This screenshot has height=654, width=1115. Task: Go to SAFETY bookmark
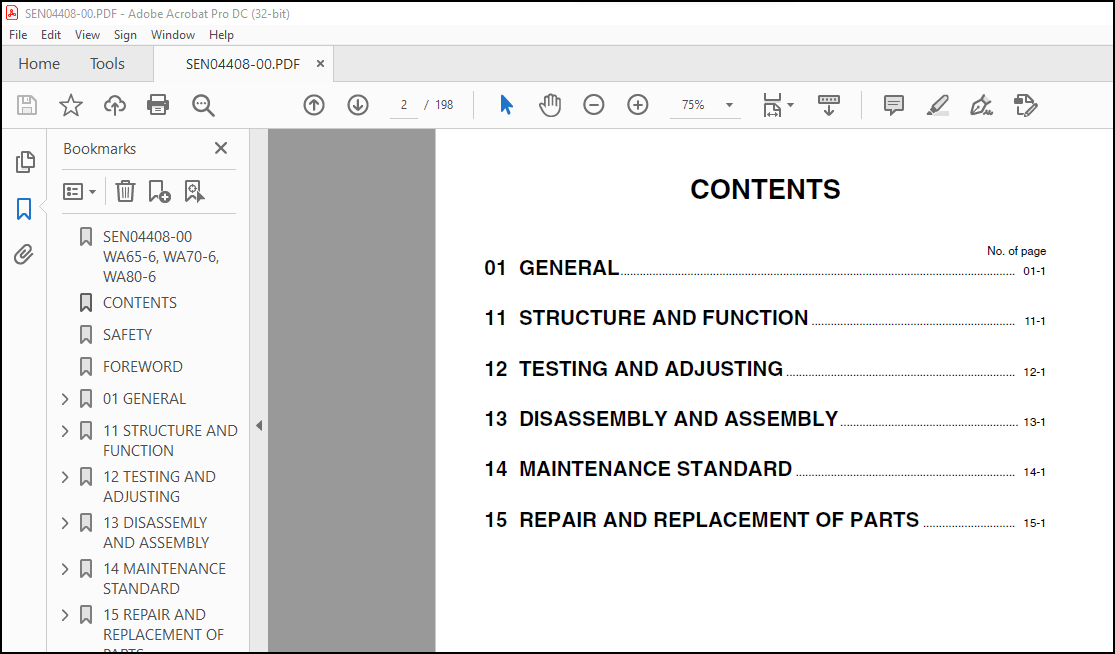[x=127, y=335]
